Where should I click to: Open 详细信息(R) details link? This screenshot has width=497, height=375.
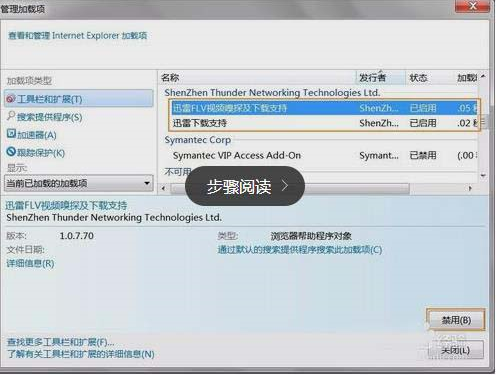click(30, 263)
